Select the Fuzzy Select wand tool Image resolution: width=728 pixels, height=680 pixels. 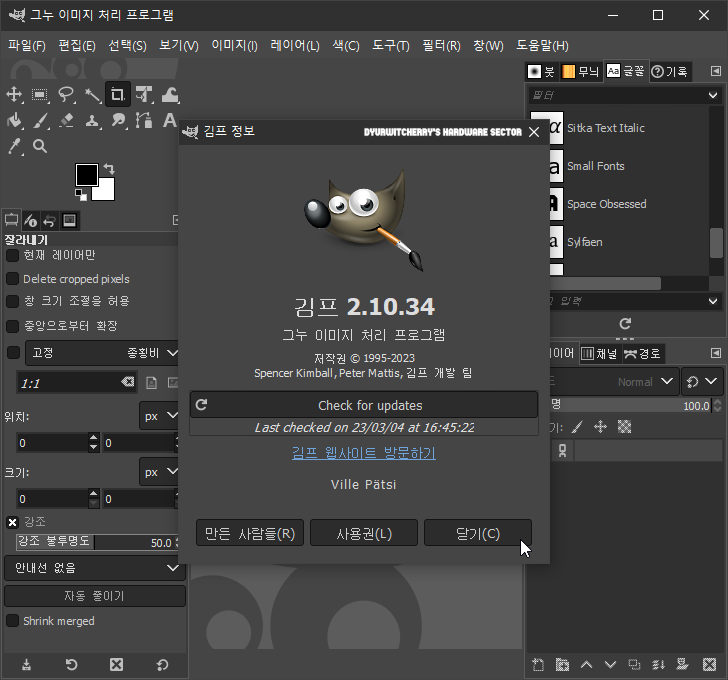coord(92,95)
